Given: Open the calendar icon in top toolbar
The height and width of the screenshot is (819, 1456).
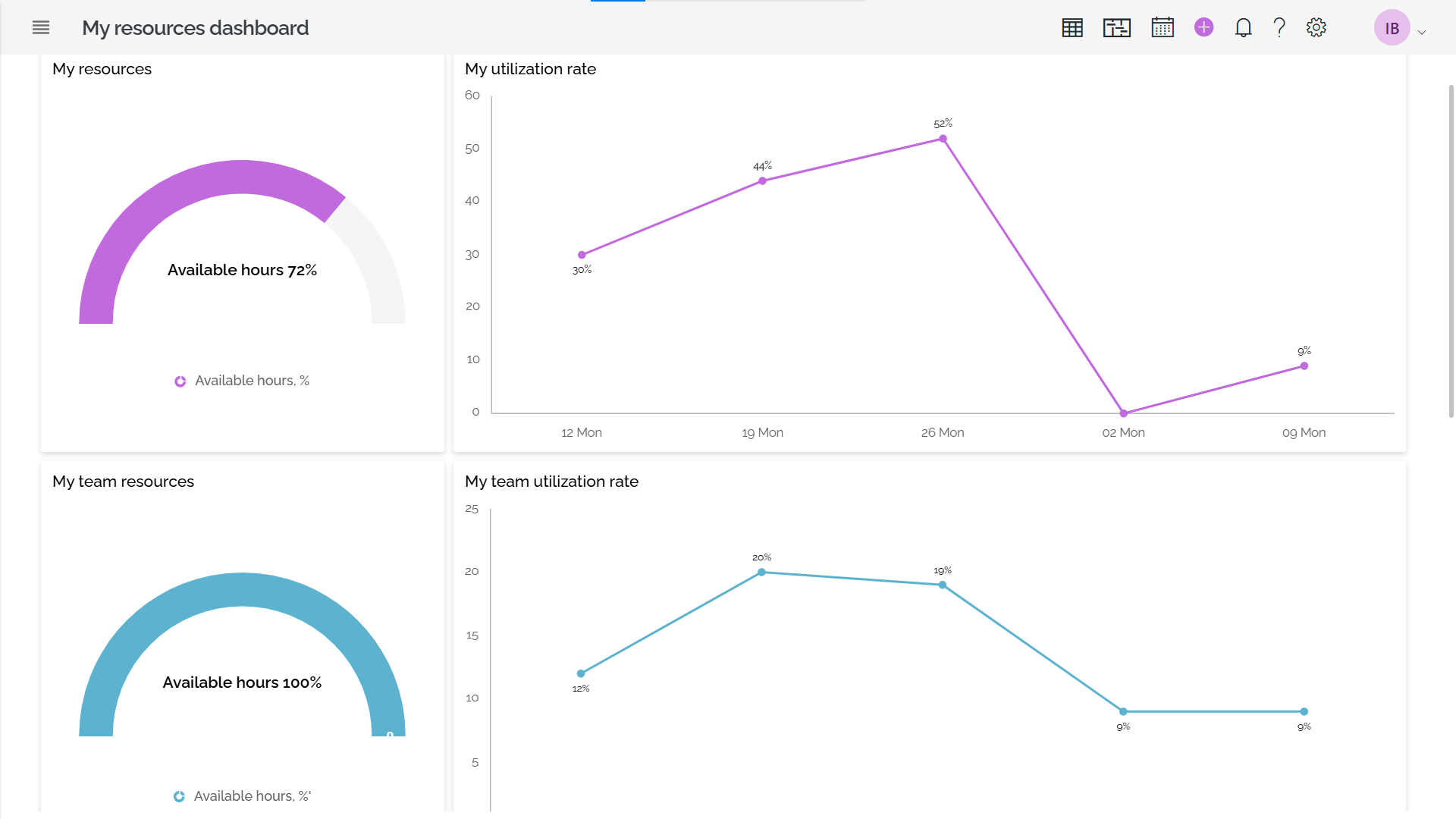Looking at the screenshot, I should pos(1162,27).
